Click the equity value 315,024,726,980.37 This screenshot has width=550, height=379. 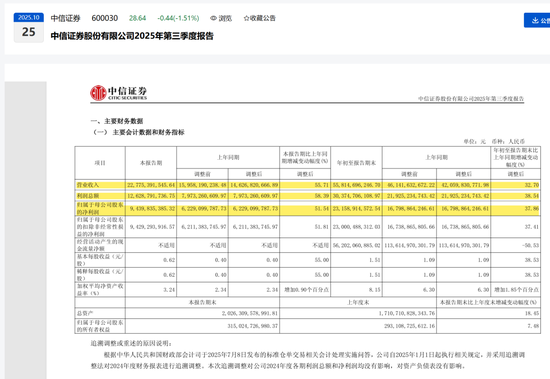(x=253, y=326)
